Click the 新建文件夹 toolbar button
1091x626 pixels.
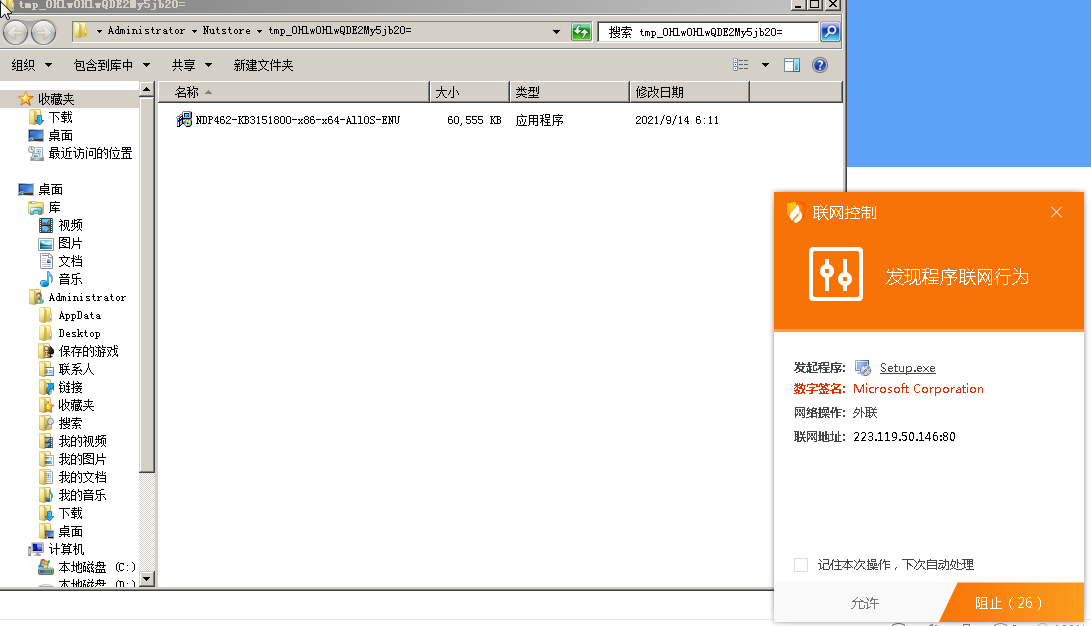[x=263, y=65]
